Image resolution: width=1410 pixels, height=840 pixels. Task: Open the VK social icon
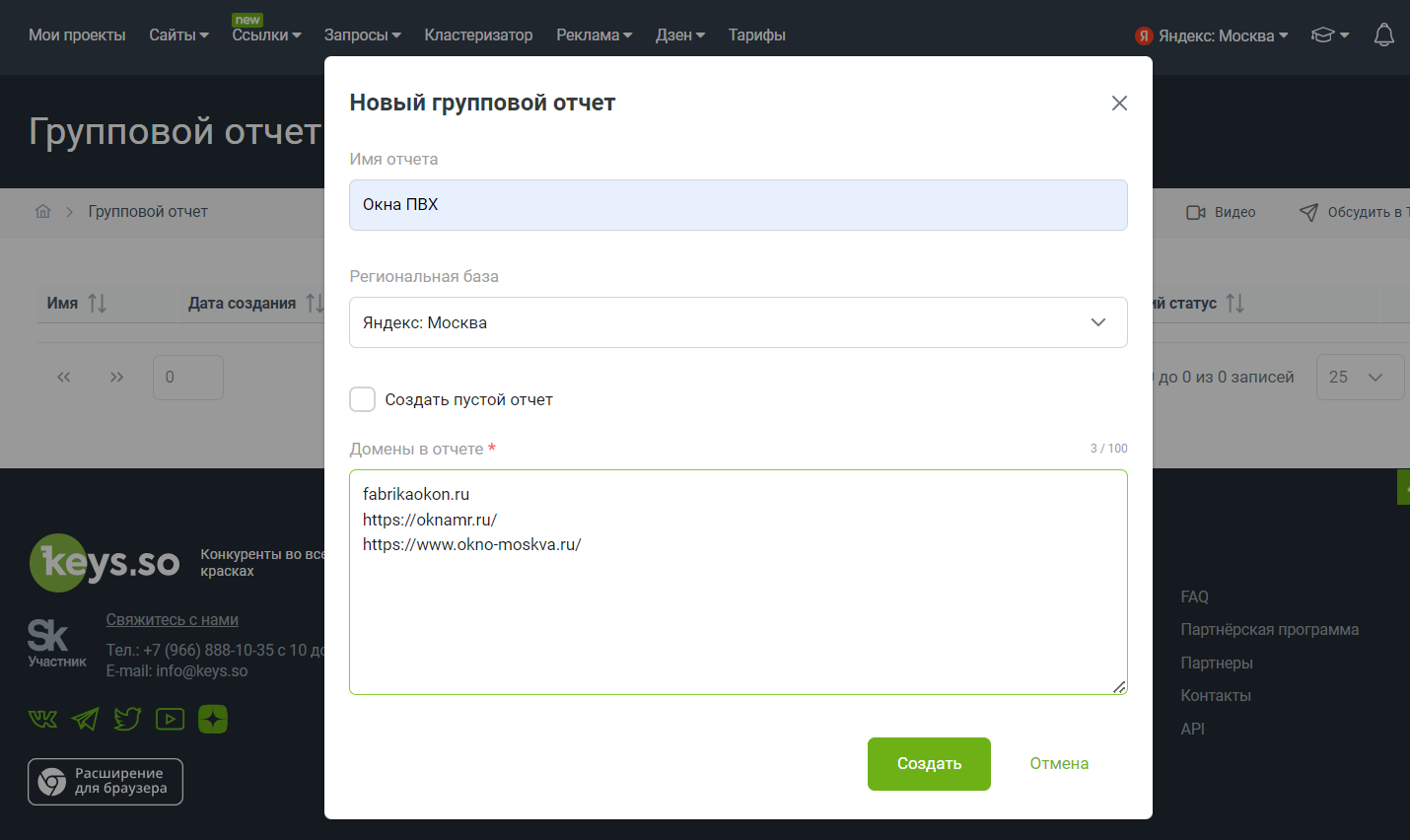tap(42, 720)
